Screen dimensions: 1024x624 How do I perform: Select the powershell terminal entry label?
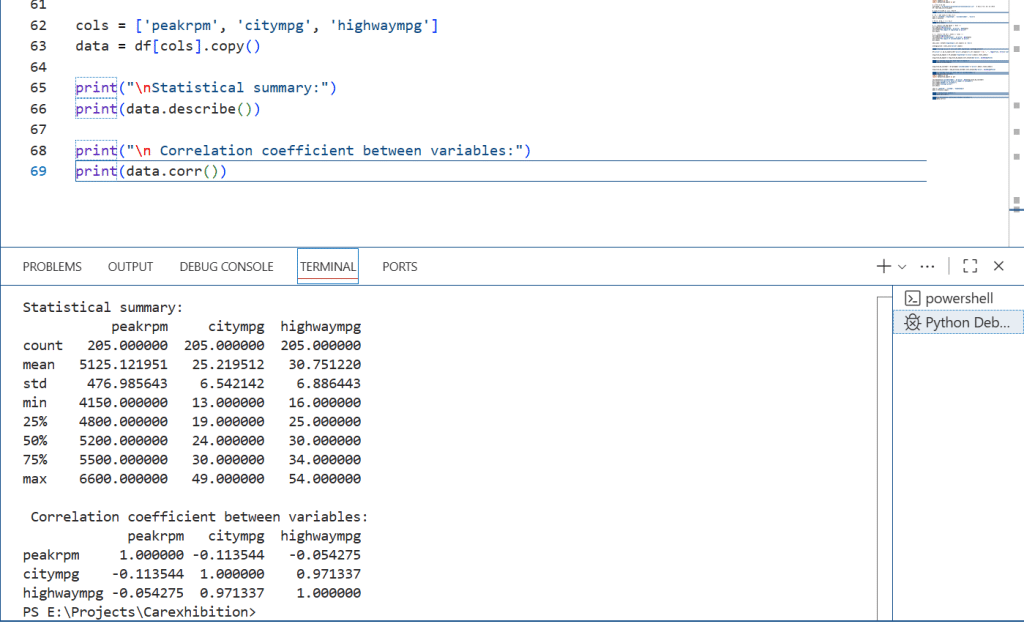tap(960, 298)
